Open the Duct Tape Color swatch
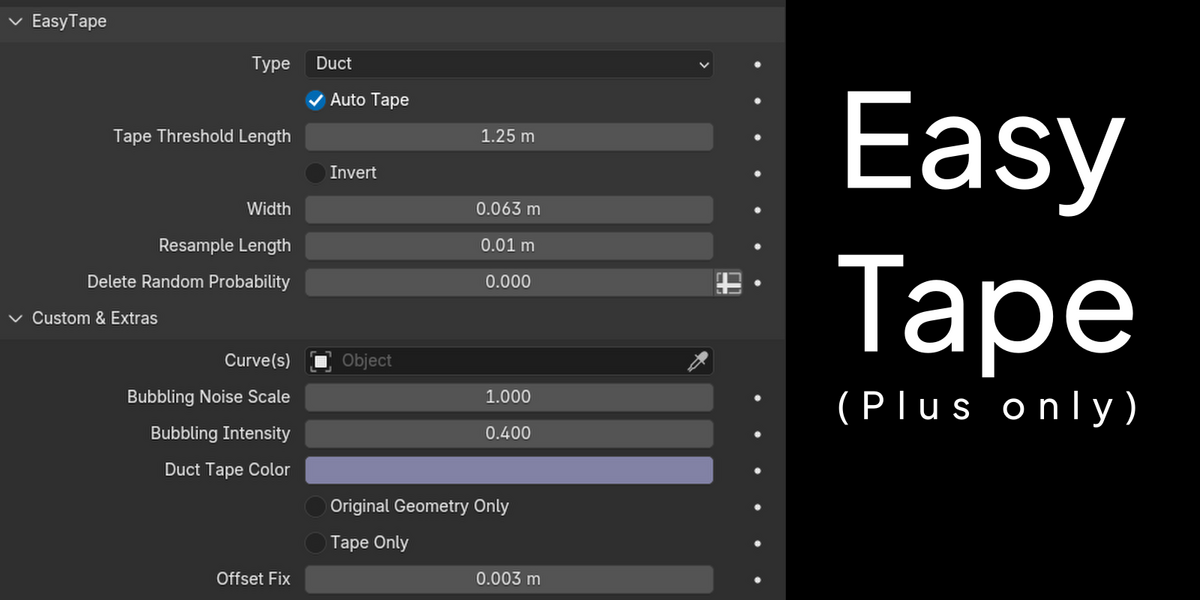This screenshot has width=1200, height=600. click(x=509, y=470)
